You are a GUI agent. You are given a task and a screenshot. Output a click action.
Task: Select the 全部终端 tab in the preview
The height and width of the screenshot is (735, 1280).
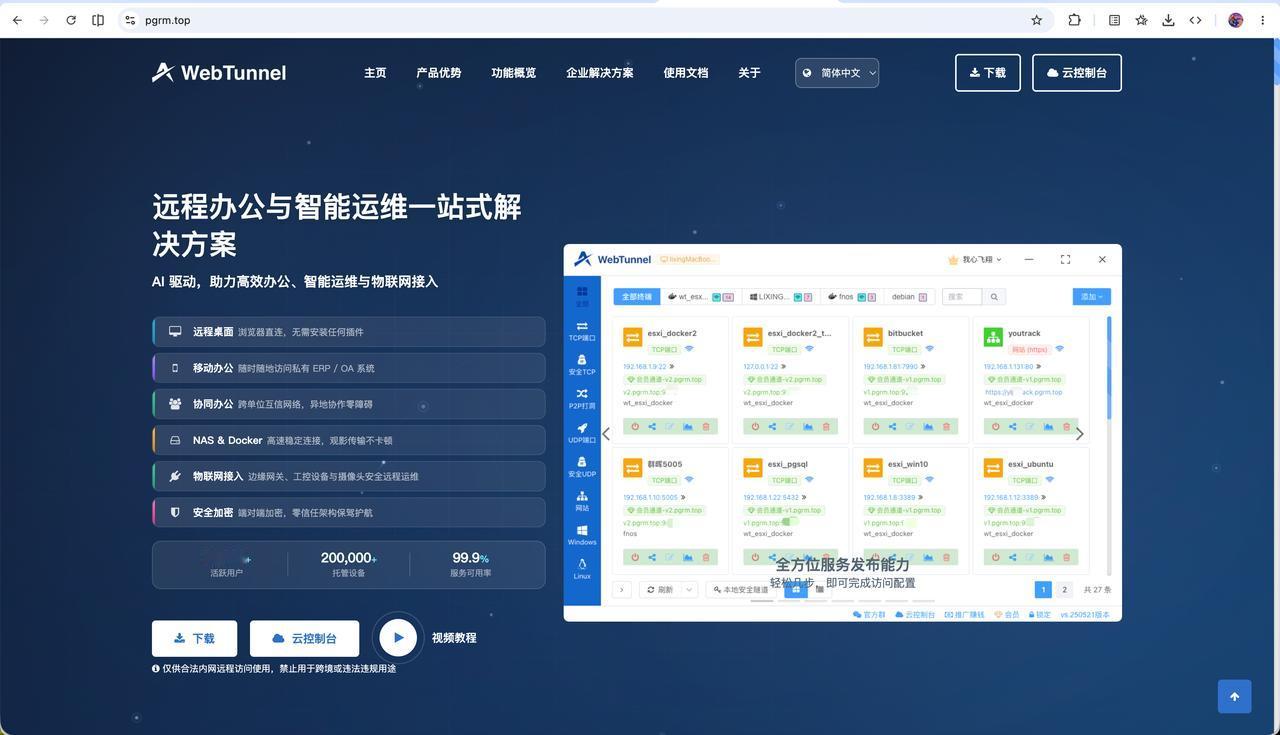click(x=637, y=297)
